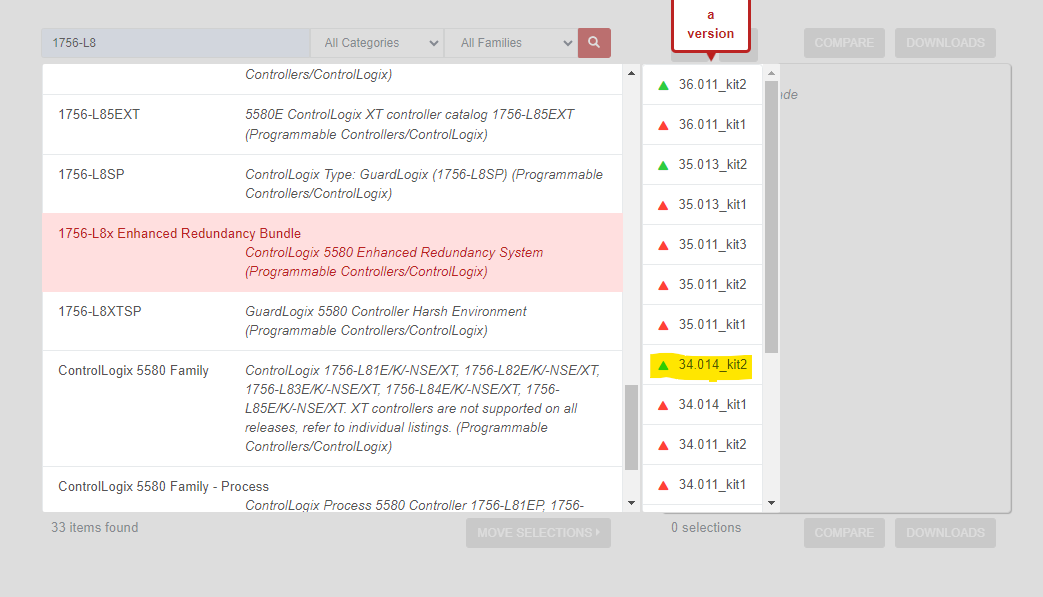This screenshot has width=1043, height=597.
Task: Select the 1756-L8x Enhanced Redundancy Bundle row
Action: tap(332, 252)
